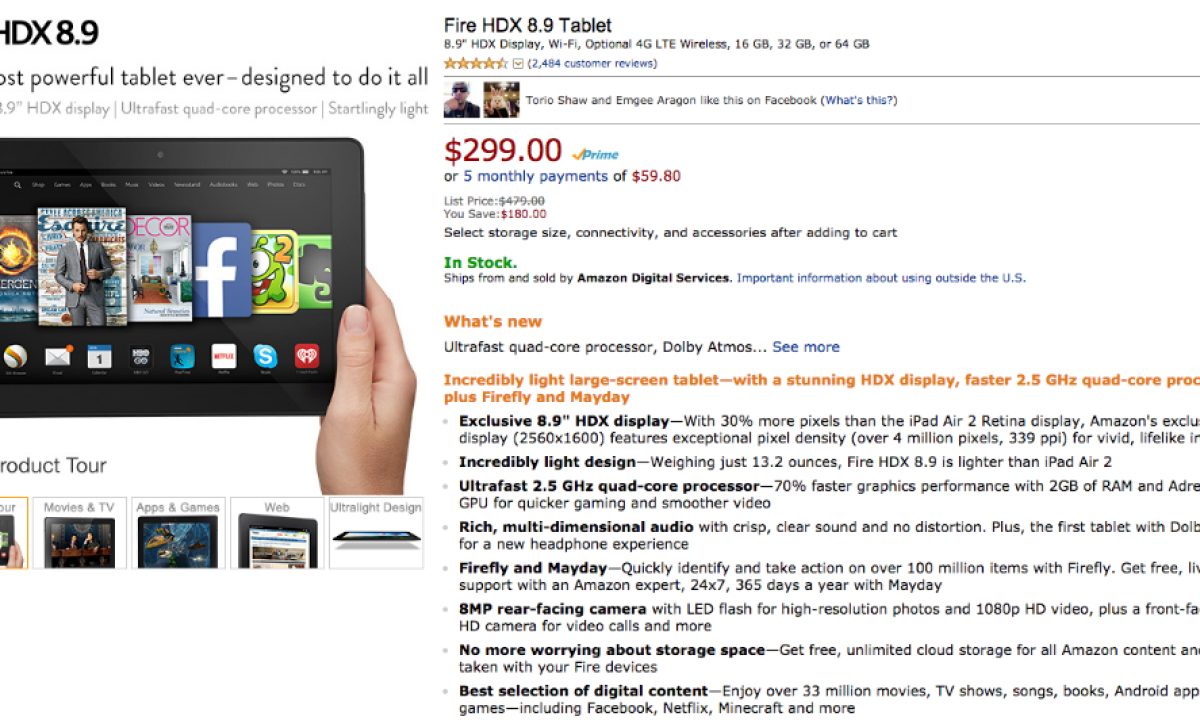Select the Movies & TV tour tab

pyautogui.click(x=79, y=532)
